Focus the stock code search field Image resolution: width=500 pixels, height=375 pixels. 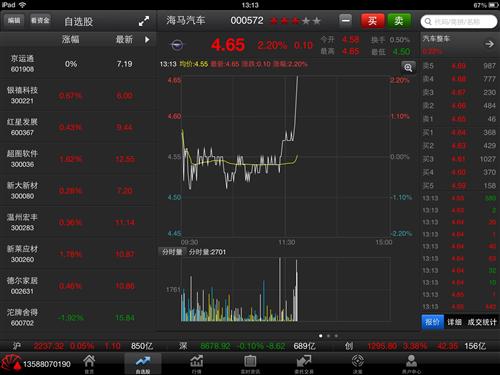[459, 22]
